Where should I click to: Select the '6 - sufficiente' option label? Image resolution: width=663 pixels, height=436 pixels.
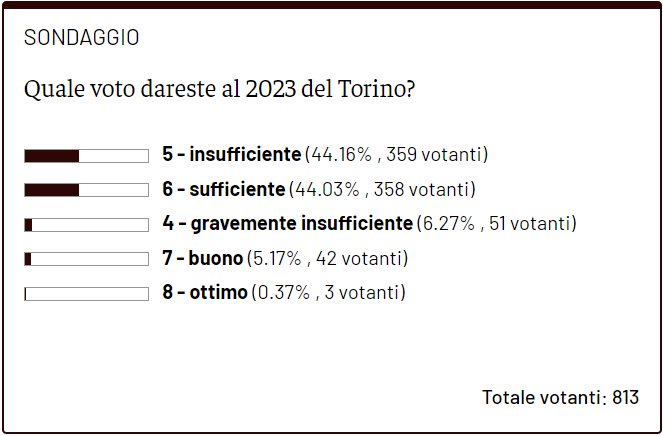click(224, 189)
